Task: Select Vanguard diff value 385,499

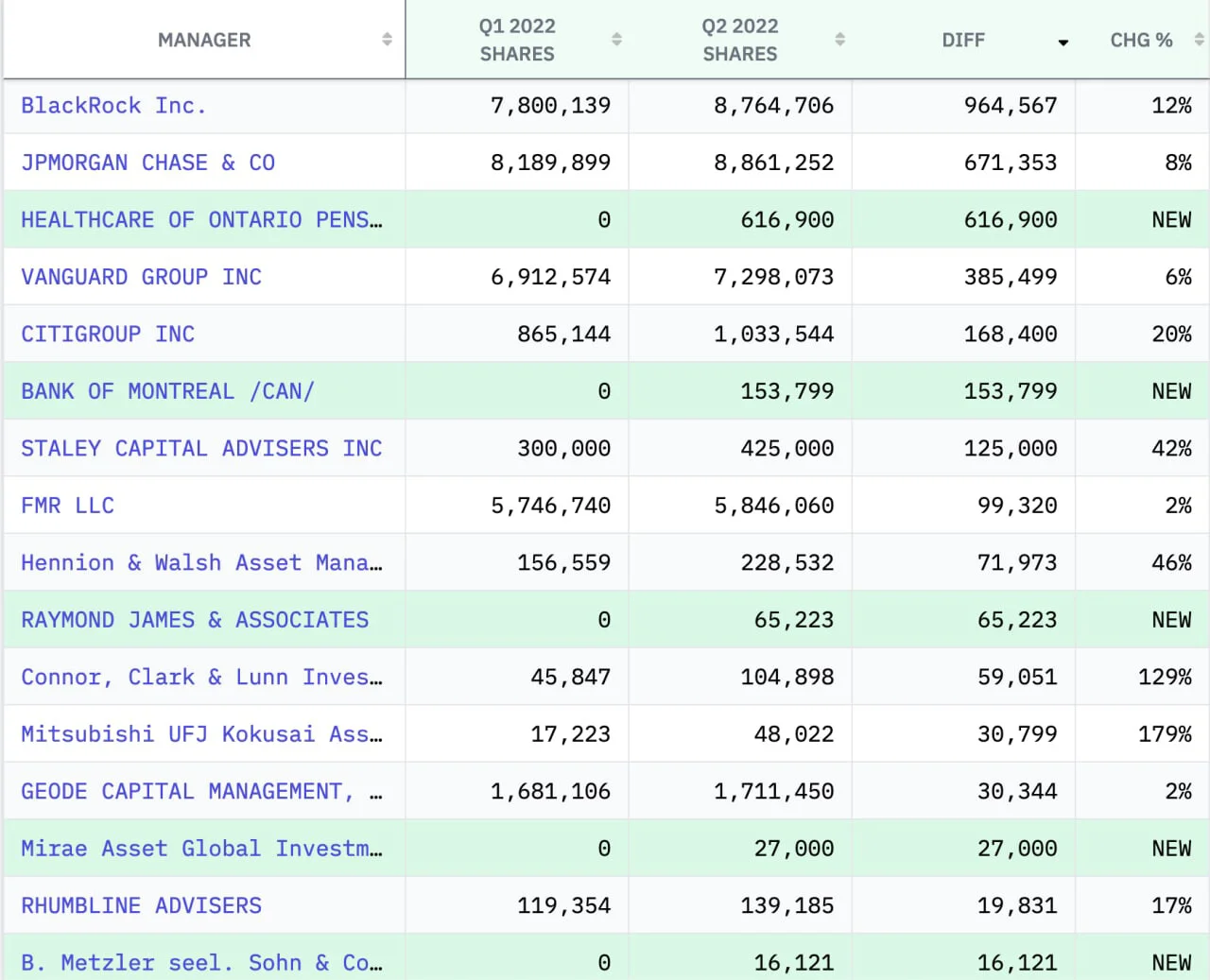Action: (x=1011, y=277)
